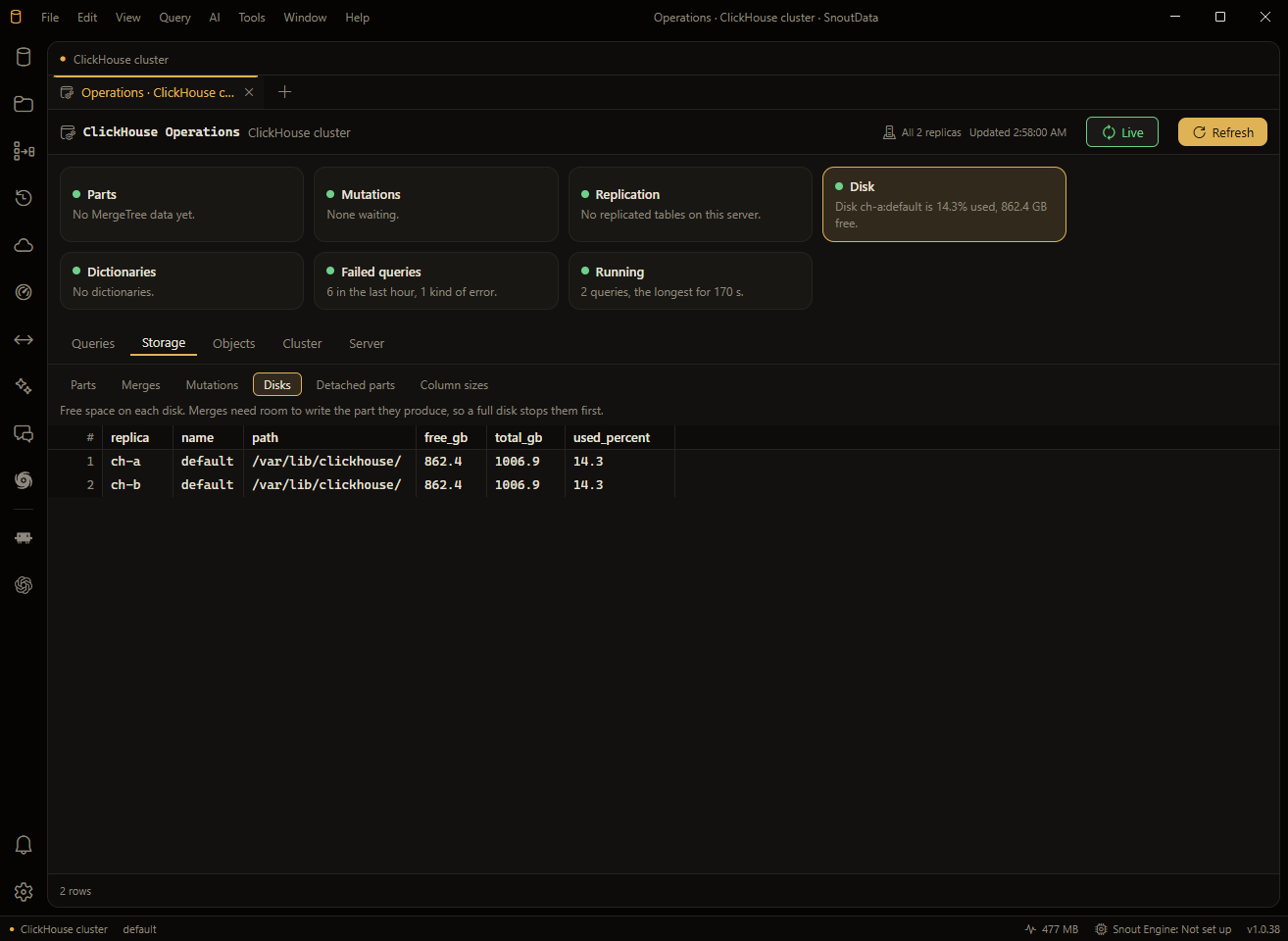Click the ClickHouse cluster connection tab
Viewport: 1288px width, 941px height.
(114, 59)
